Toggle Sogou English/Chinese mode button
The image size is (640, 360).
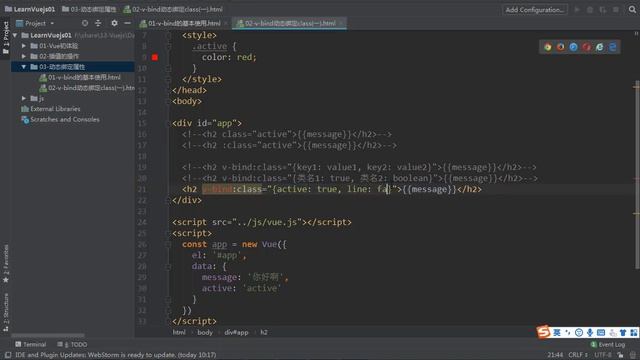[x=557, y=333]
